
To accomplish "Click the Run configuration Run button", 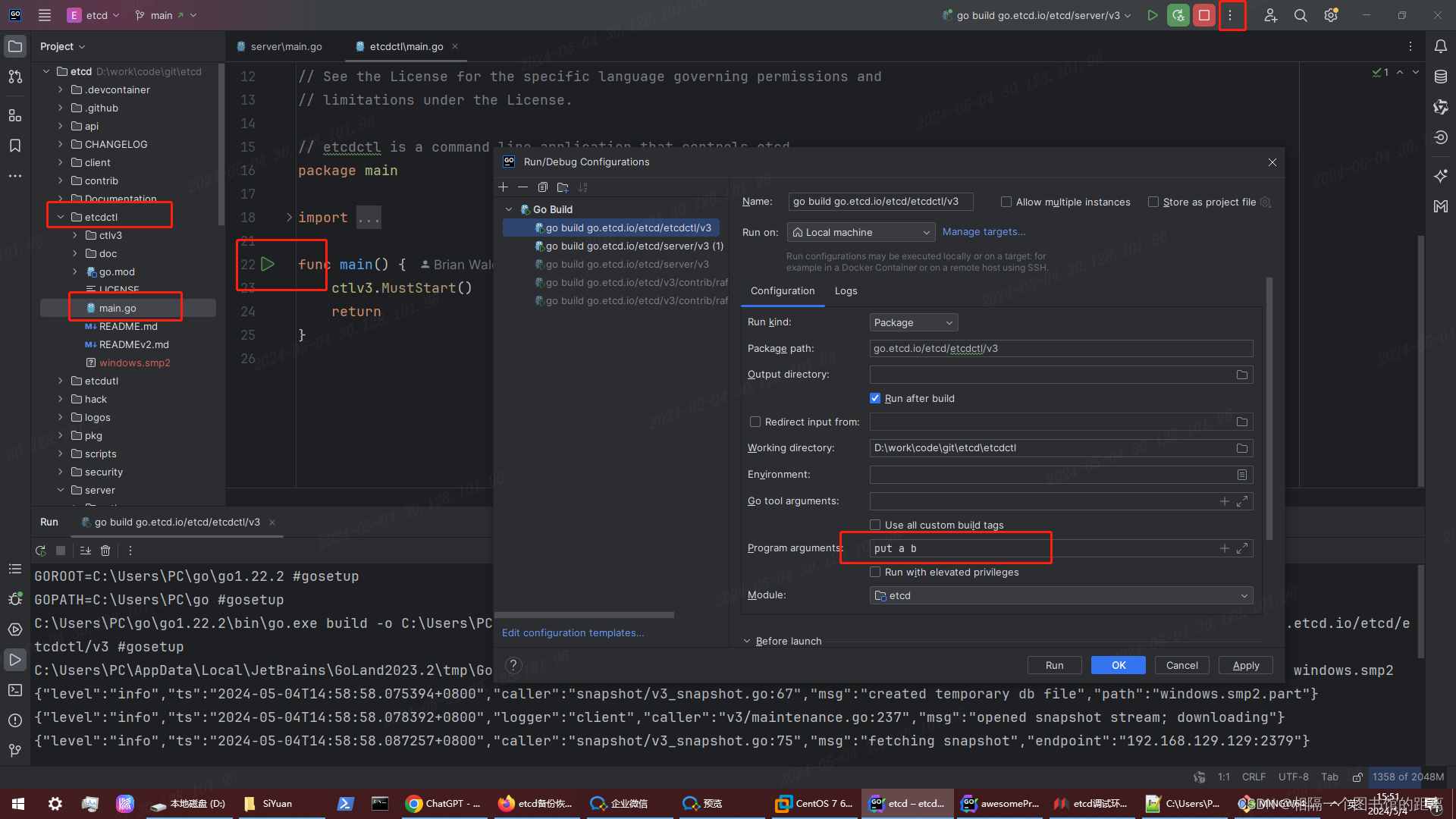I will 1054,665.
